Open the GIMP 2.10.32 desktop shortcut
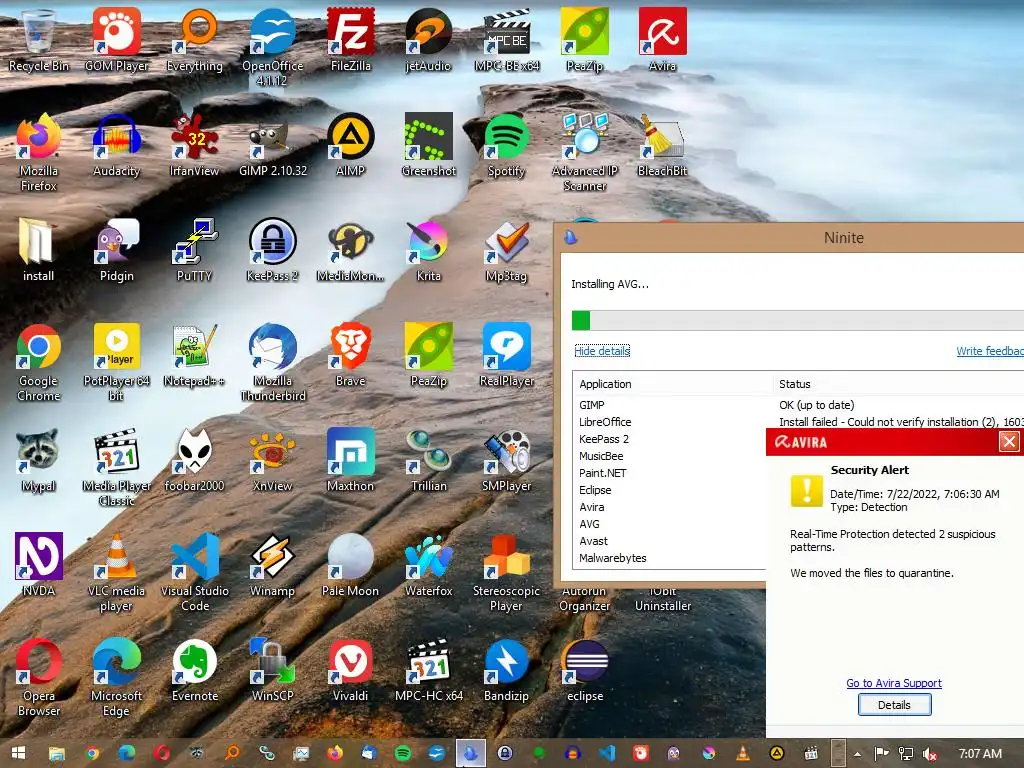The height and width of the screenshot is (768, 1024). pyautogui.click(x=272, y=144)
